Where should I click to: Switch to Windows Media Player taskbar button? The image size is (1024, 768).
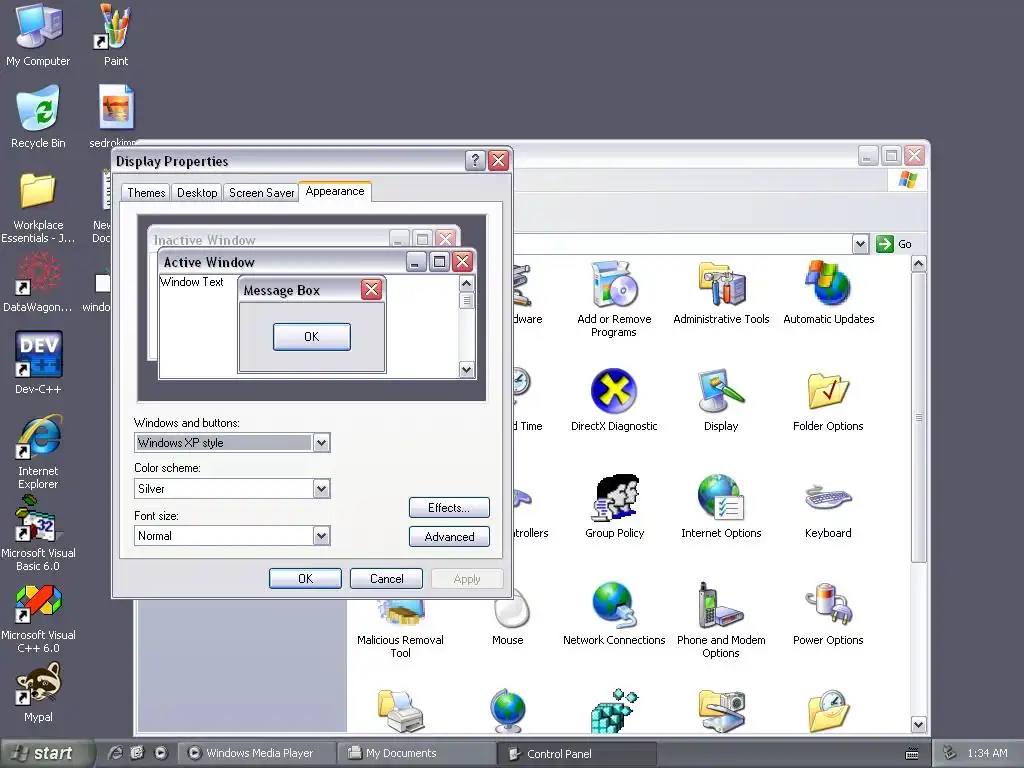256,753
